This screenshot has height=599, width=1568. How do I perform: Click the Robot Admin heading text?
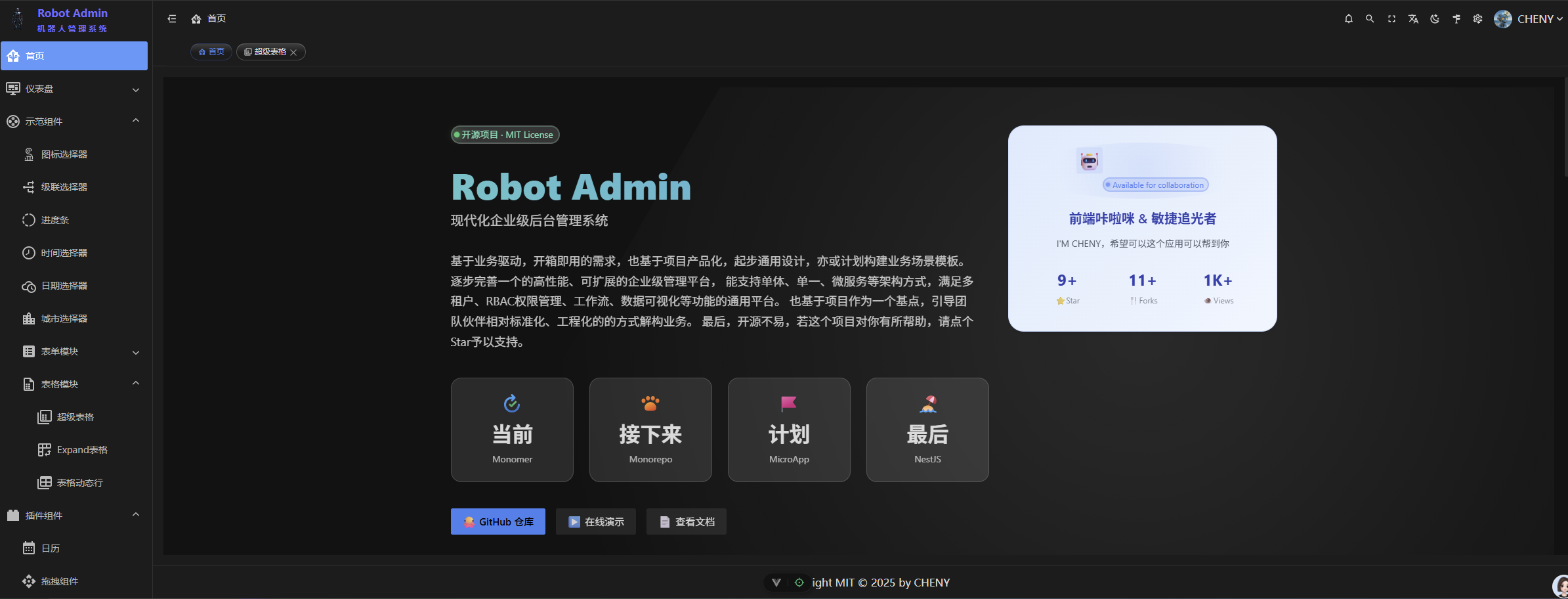571,187
